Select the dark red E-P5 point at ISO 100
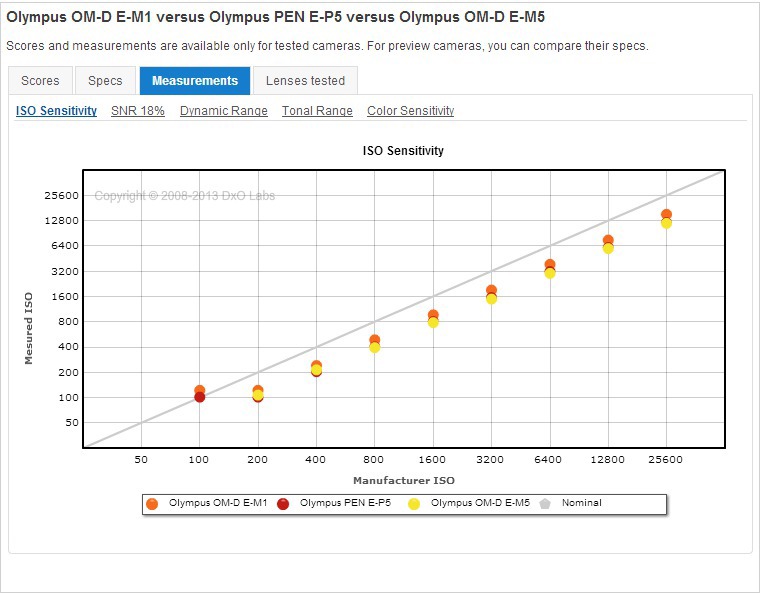This screenshot has width=766, height=594. pos(199,397)
